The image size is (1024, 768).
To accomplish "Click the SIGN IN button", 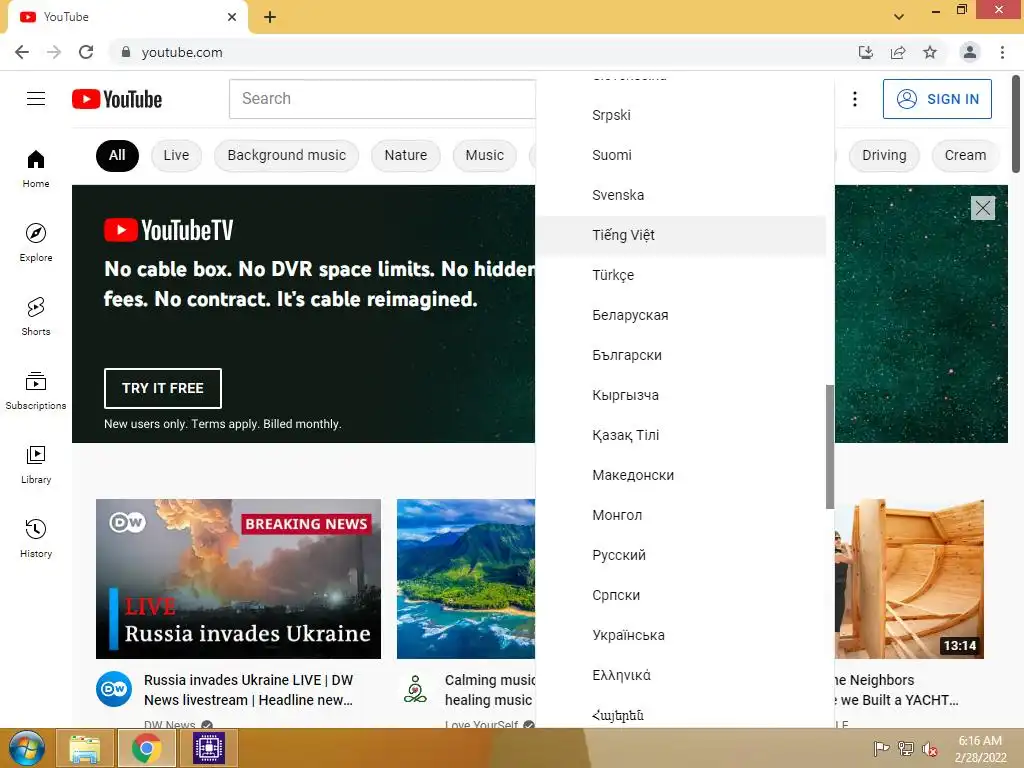I will 937,99.
